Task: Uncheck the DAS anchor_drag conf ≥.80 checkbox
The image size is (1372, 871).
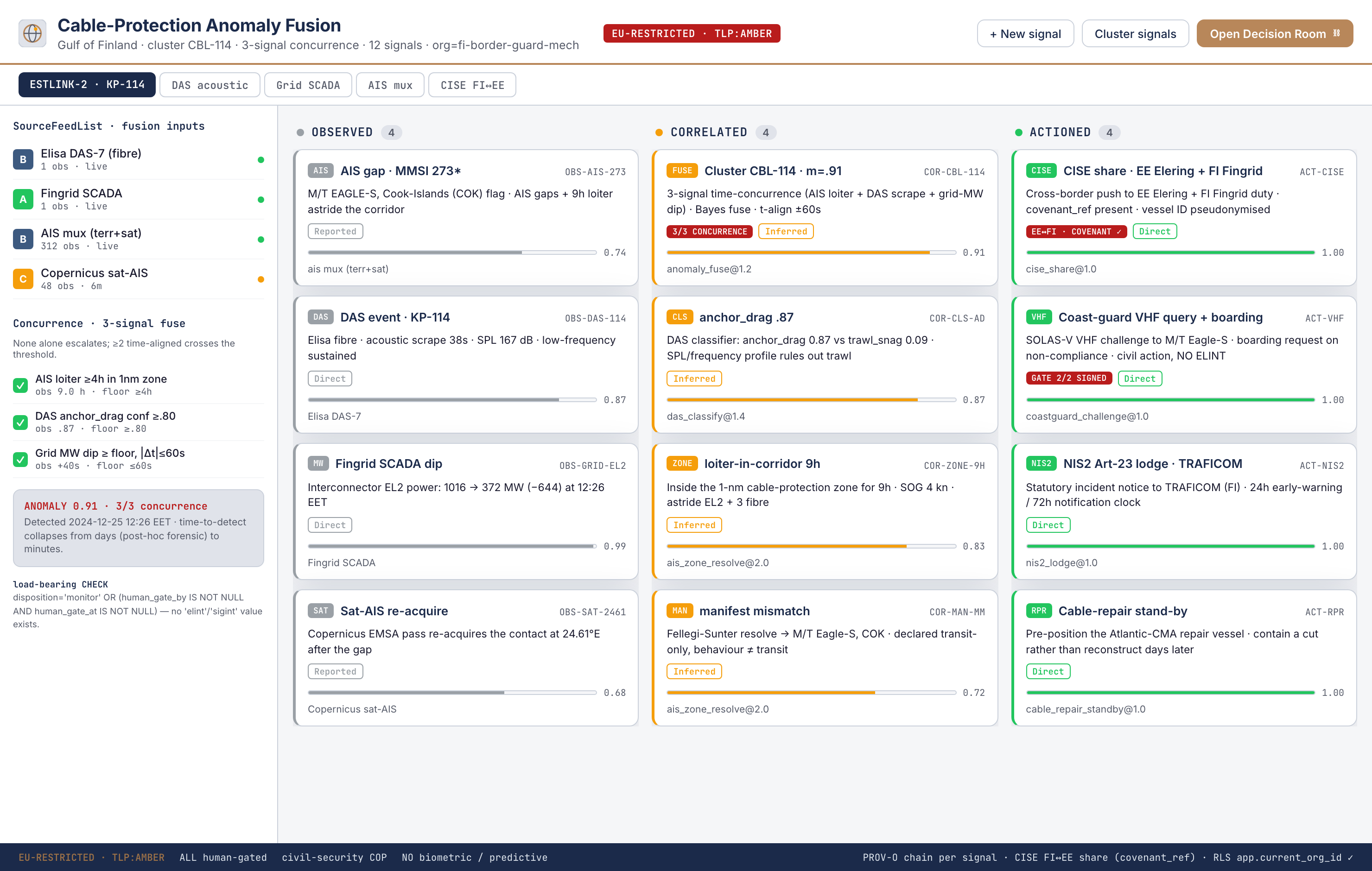Action: (x=20, y=422)
